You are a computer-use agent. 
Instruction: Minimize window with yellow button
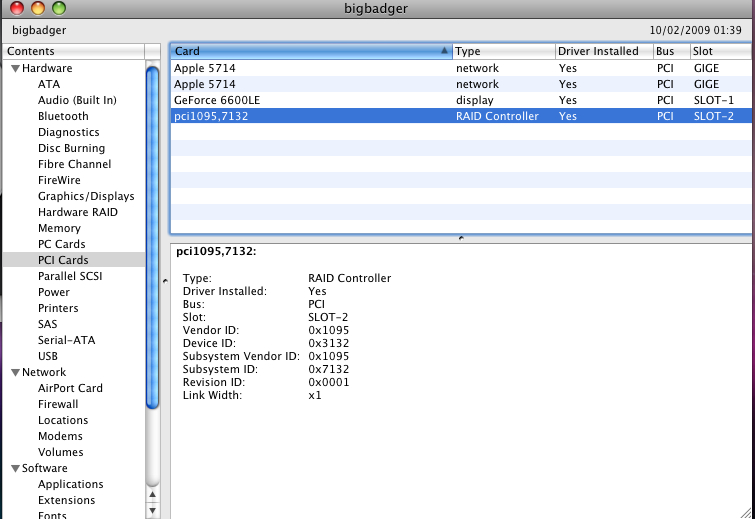click(x=38, y=8)
